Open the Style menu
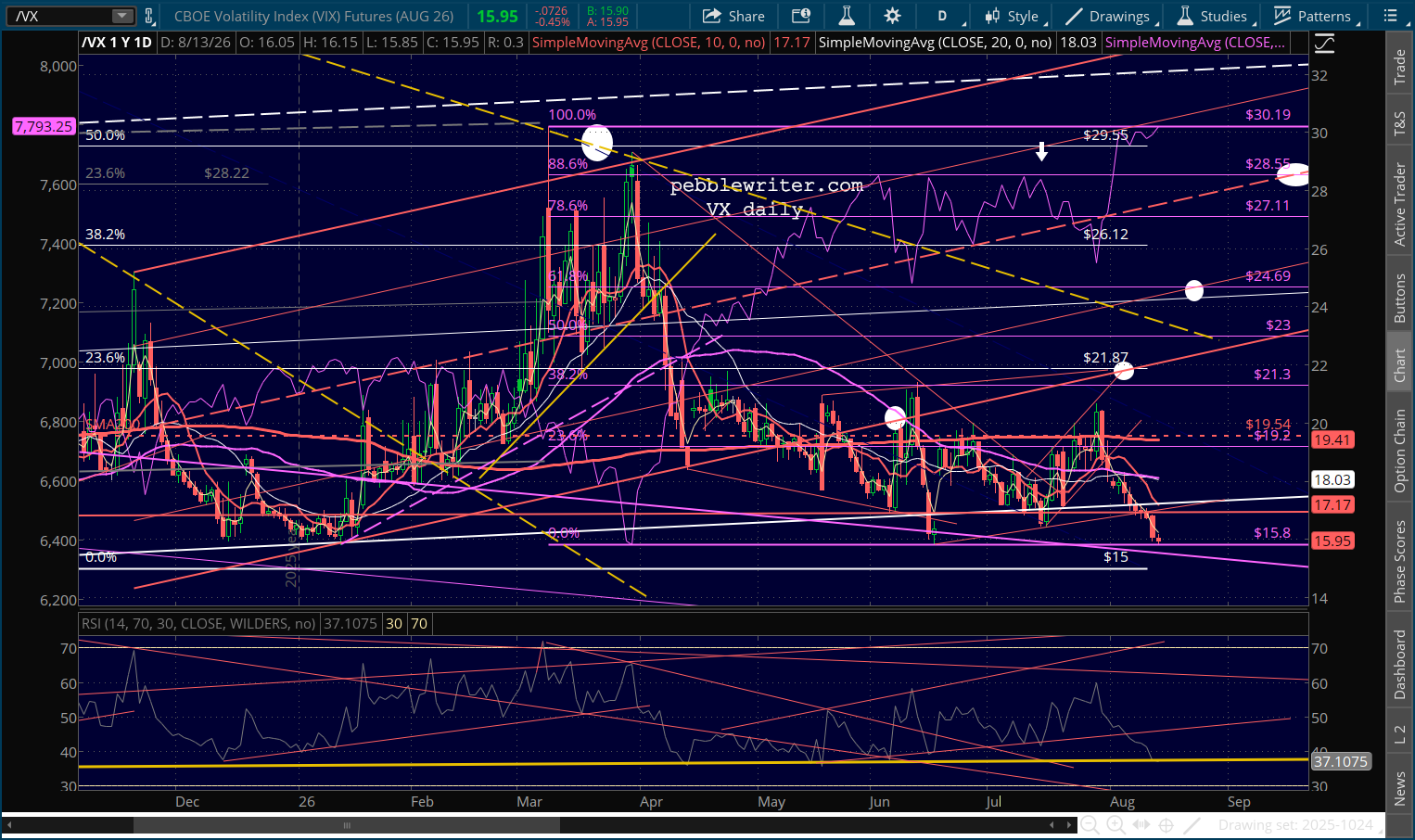This screenshot has height=840, width=1415. coord(1014,16)
